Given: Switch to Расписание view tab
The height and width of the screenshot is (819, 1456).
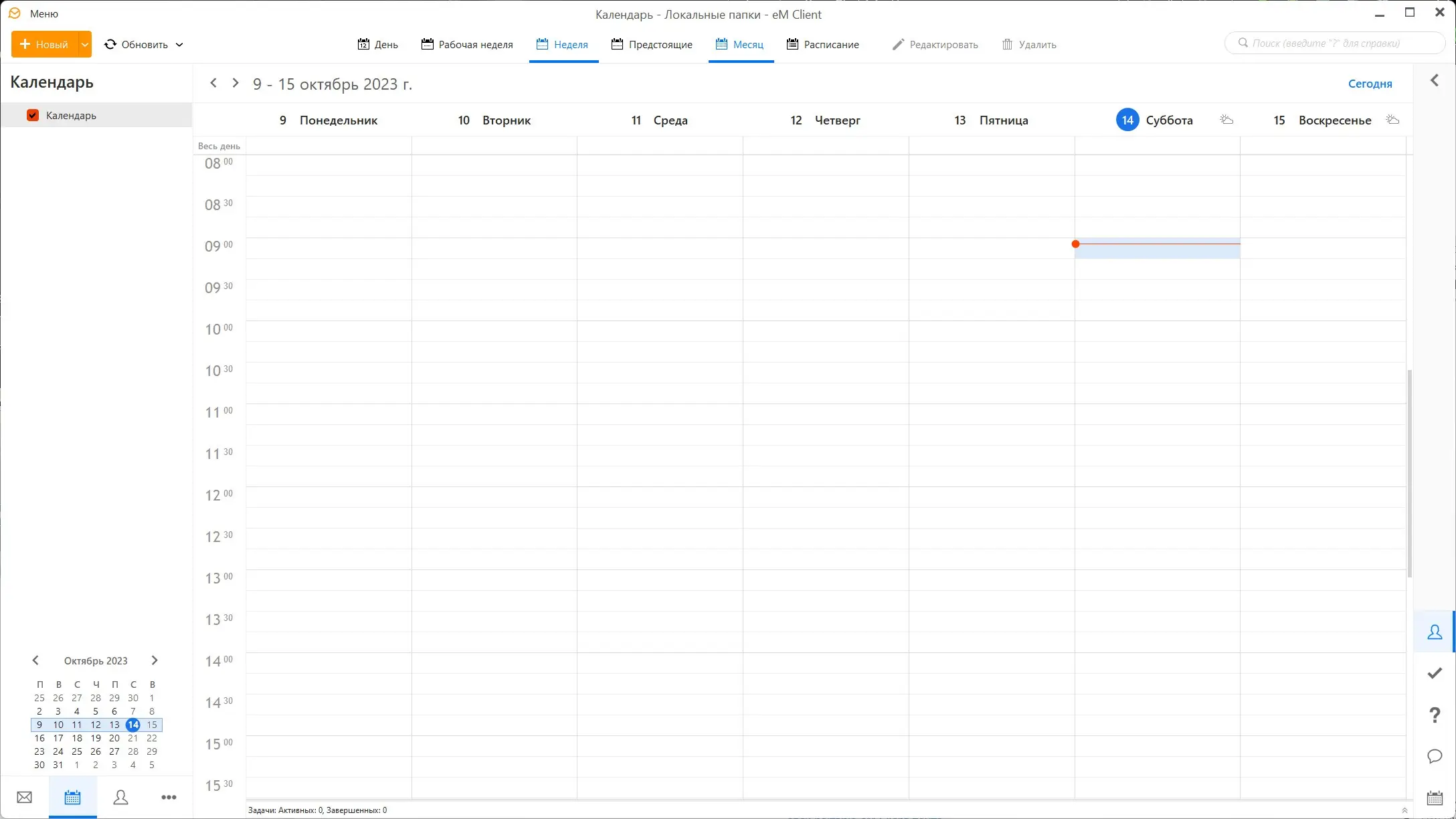Looking at the screenshot, I should 823,44.
